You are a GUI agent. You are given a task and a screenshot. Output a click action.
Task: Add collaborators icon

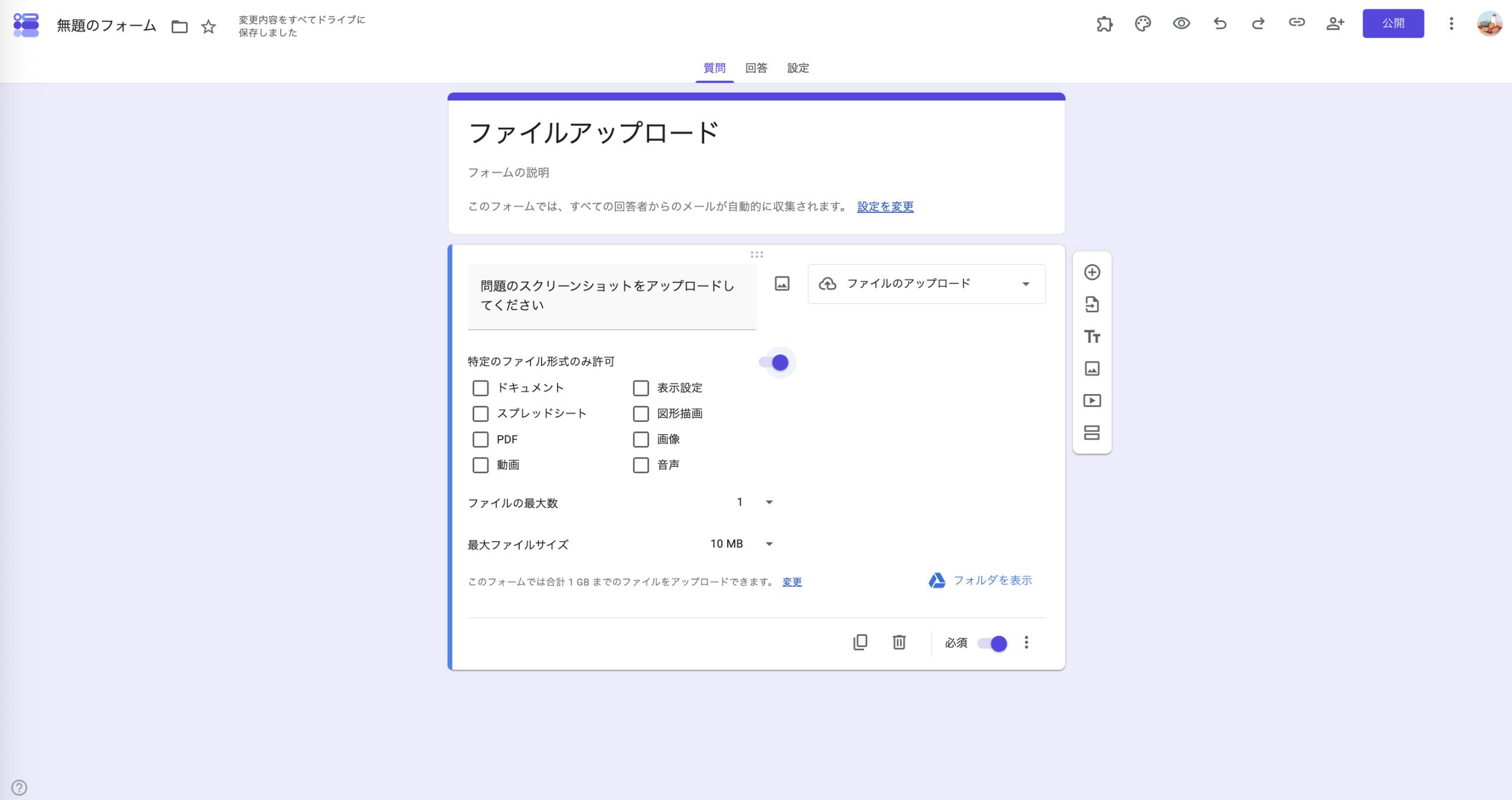[x=1335, y=24]
